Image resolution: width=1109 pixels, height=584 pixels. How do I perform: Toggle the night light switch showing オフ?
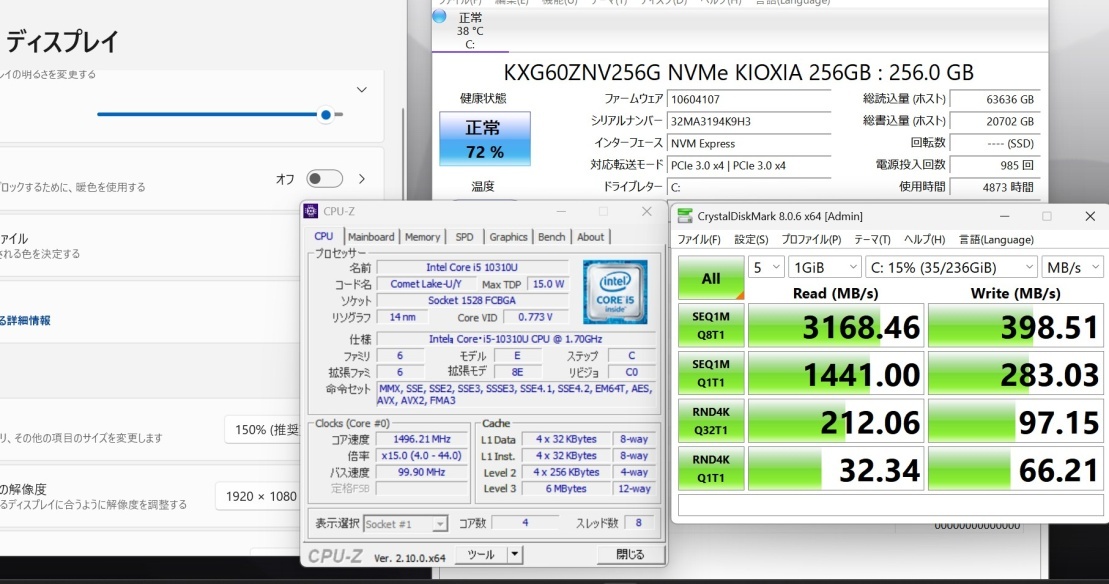click(x=324, y=179)
